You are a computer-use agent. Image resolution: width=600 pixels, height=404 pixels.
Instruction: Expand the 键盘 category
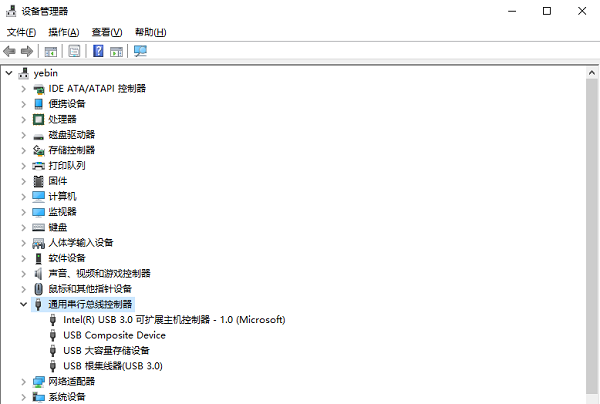click(x=23, y=228)
